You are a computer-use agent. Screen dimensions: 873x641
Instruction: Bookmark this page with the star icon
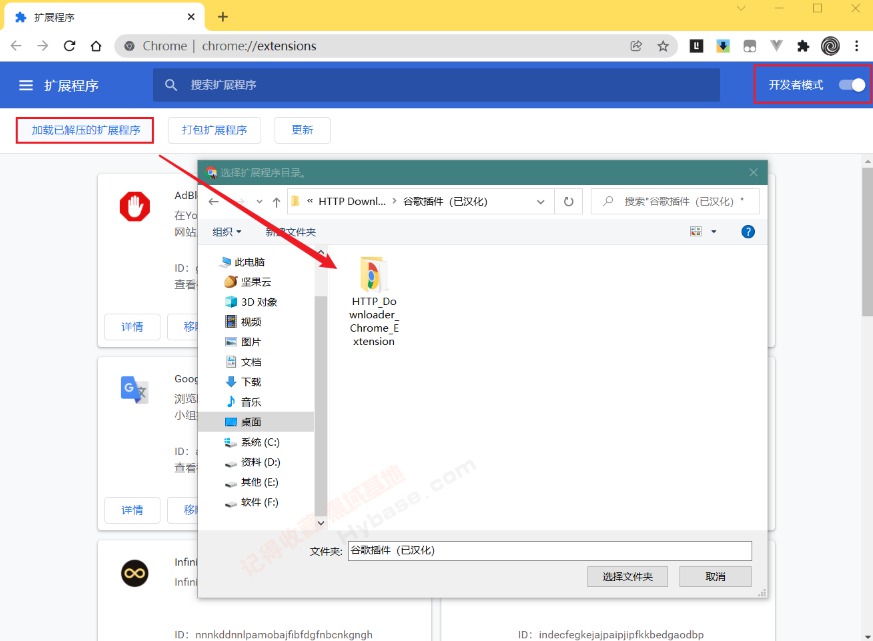tap(663, 46)
